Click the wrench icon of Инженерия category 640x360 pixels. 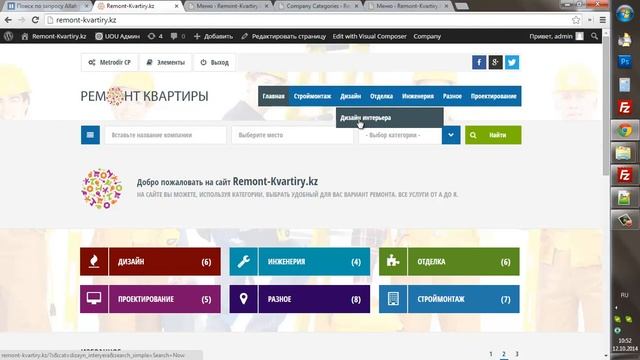click(x=243, y=261)
